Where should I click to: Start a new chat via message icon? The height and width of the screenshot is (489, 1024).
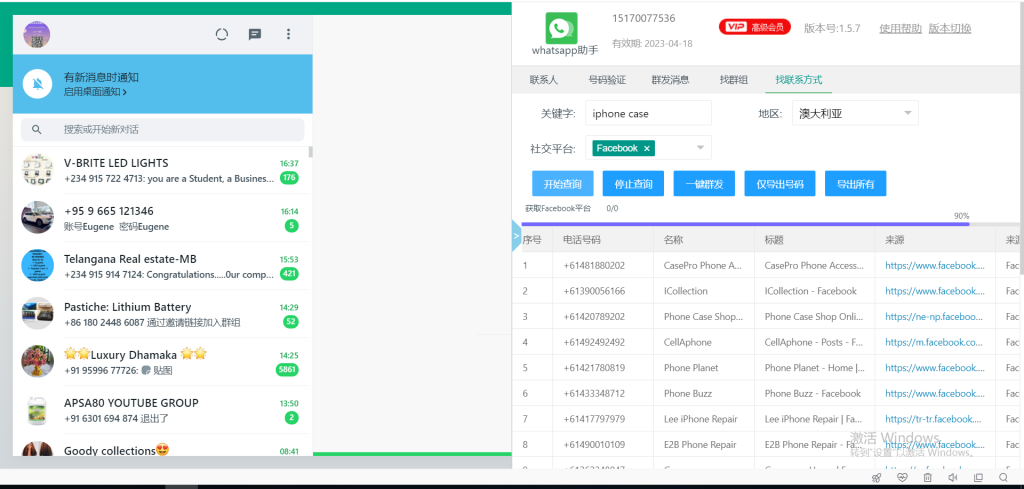(255, 34)
